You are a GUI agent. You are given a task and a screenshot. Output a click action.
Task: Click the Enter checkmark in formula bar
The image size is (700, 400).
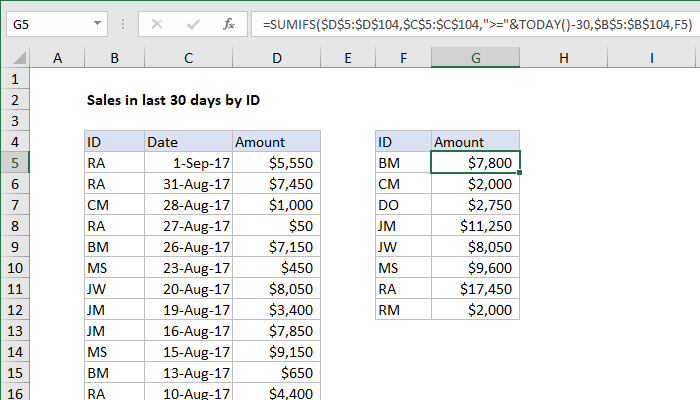[193, 21]
